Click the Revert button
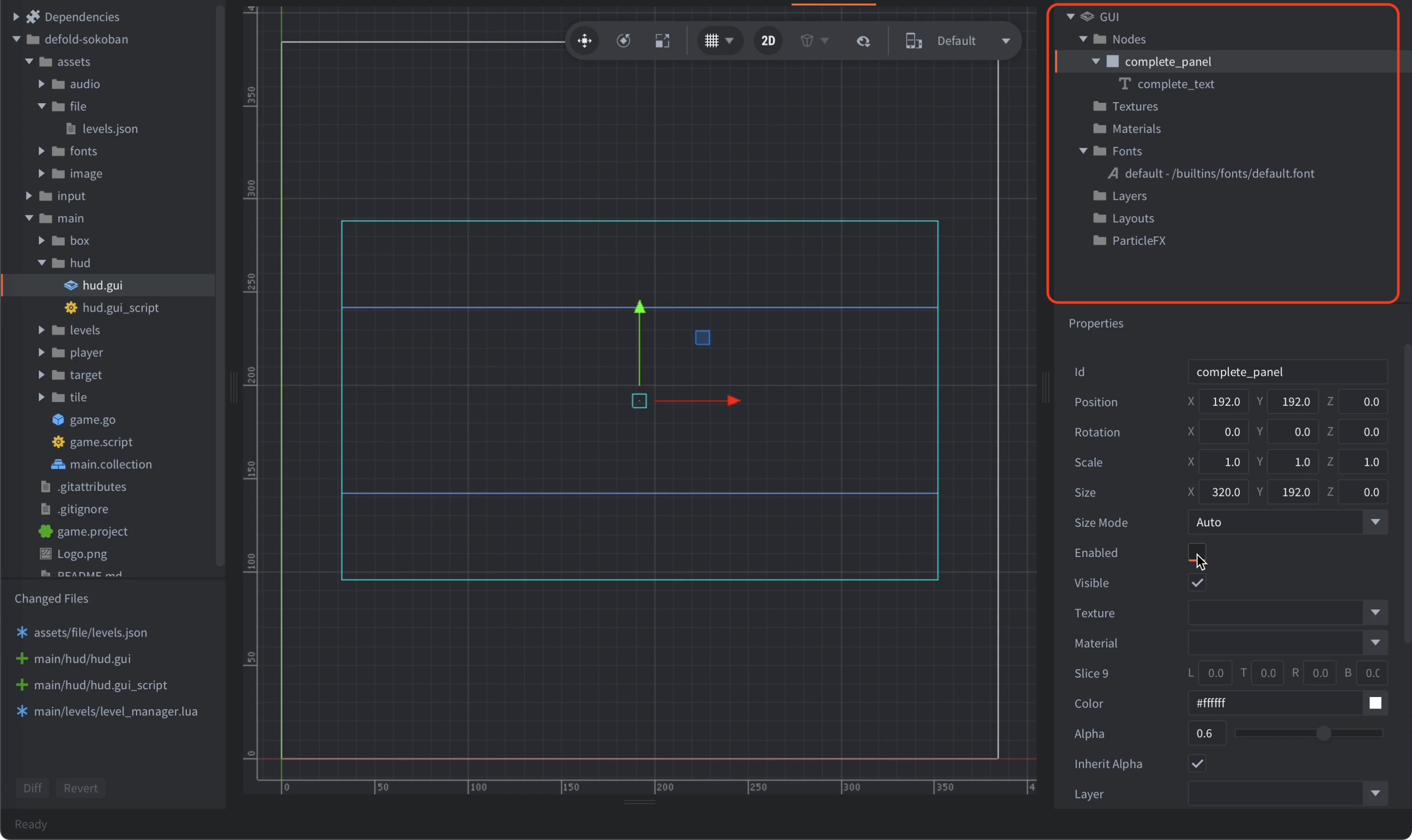 click(x=80, y=788)
